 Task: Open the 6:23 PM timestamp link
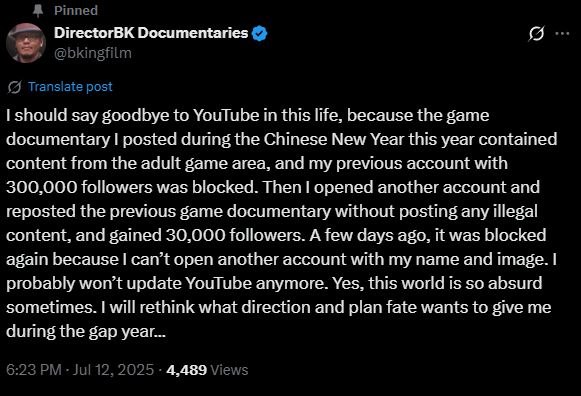(34, 370)
